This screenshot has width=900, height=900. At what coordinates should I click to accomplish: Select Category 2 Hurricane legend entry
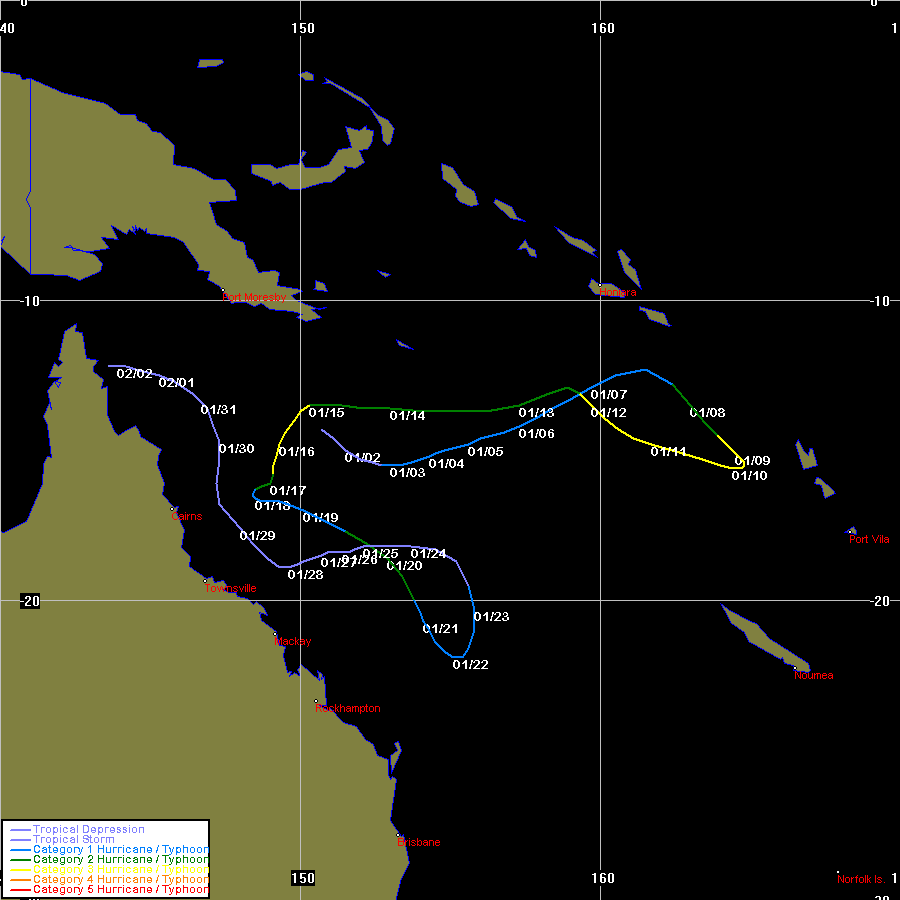coord(120,859)
